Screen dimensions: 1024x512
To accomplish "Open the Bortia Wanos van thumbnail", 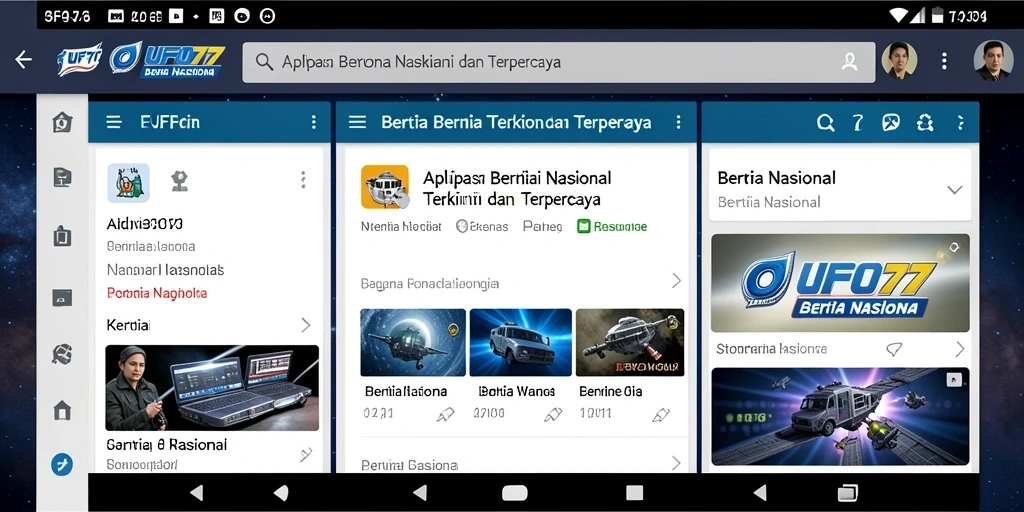I will [x=520, y=342].
